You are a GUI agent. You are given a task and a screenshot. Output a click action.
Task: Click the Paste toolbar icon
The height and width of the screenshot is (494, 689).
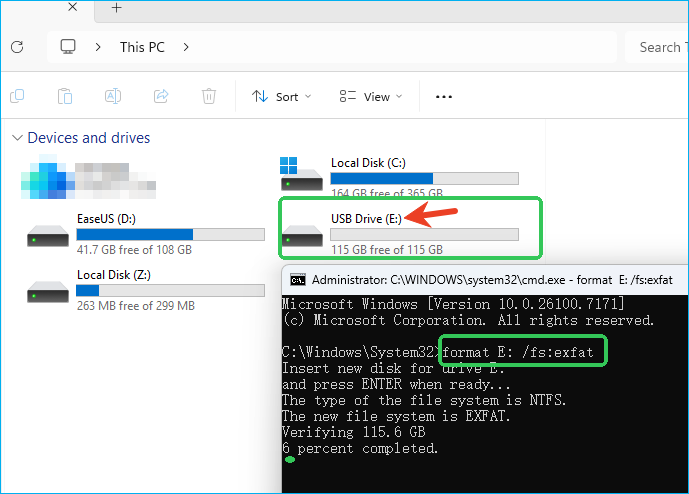point(65,96)
